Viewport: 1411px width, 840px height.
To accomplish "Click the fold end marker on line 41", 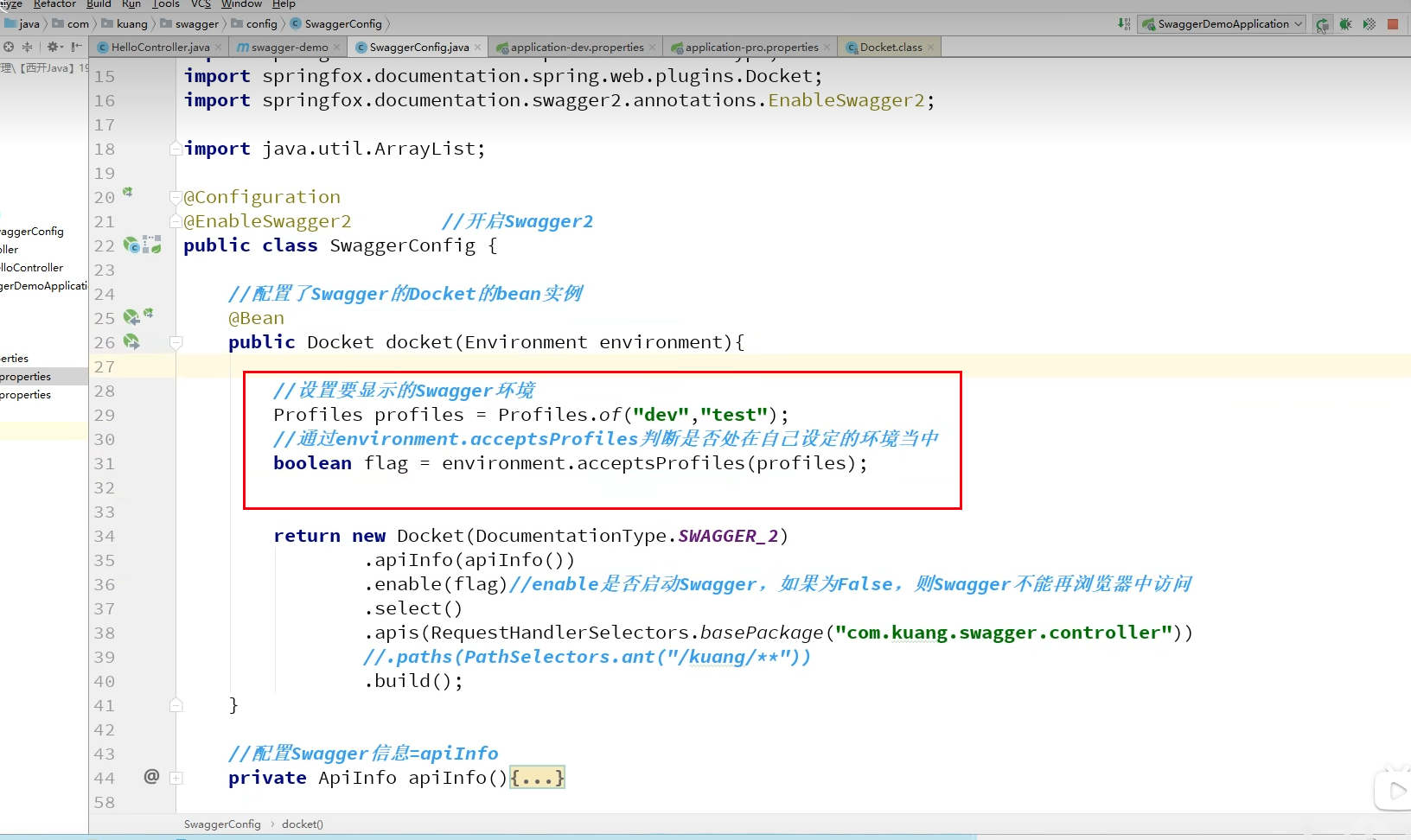I will point(176,705).
